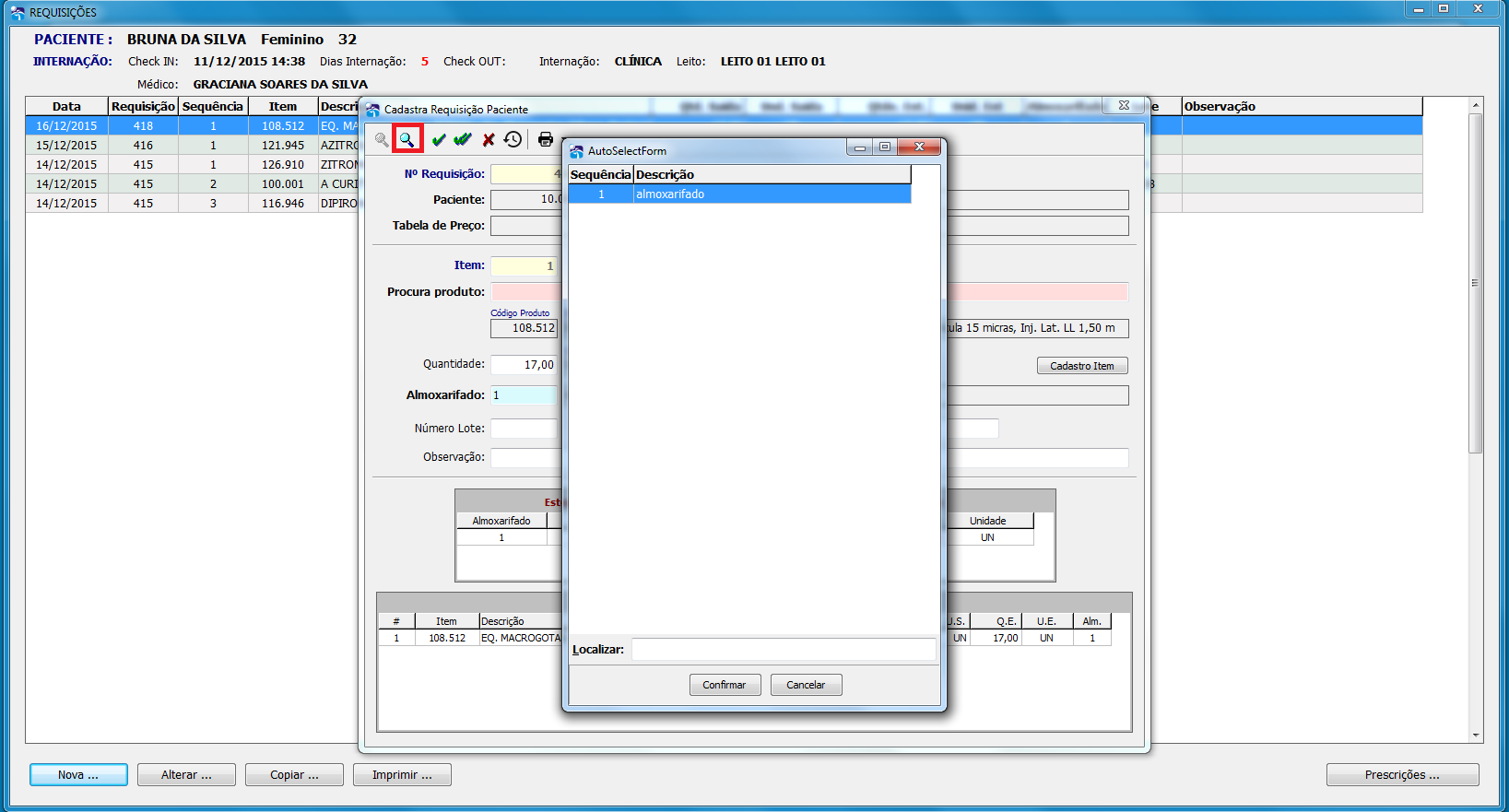Click the Cadastra Requisição Paciente title icon
The image size is (1509, 812).
coord(373,110)
